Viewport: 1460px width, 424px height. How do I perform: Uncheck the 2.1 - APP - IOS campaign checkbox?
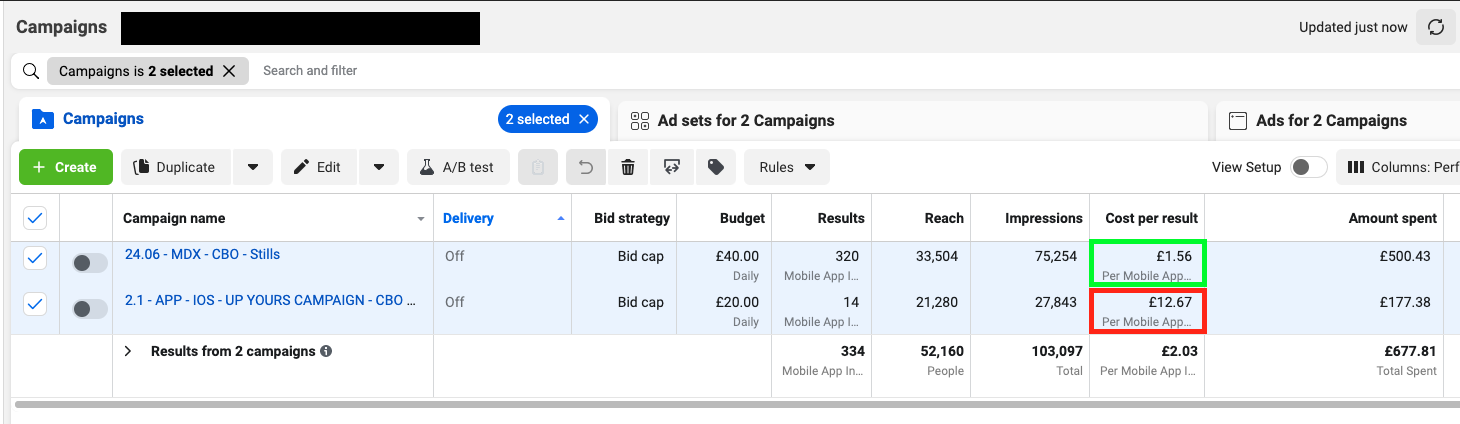click(x=35, y=305)
